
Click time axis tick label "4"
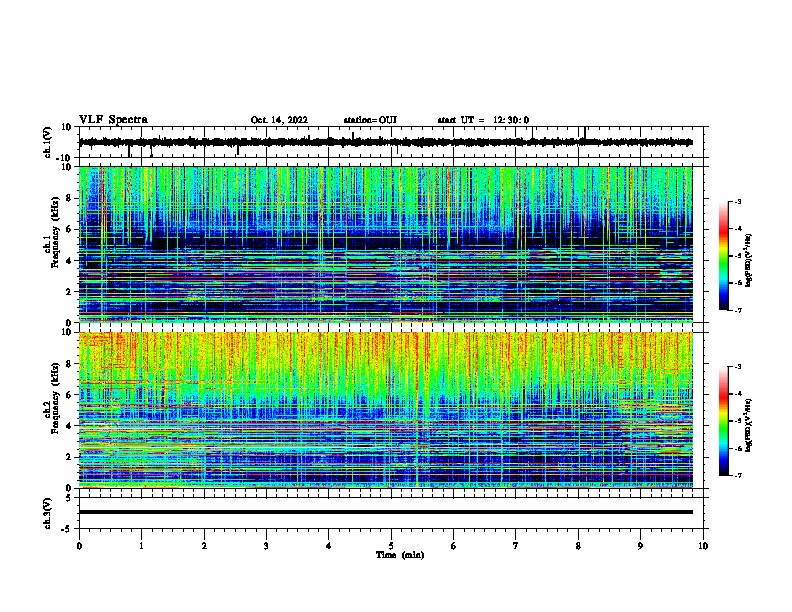[329, 546]
